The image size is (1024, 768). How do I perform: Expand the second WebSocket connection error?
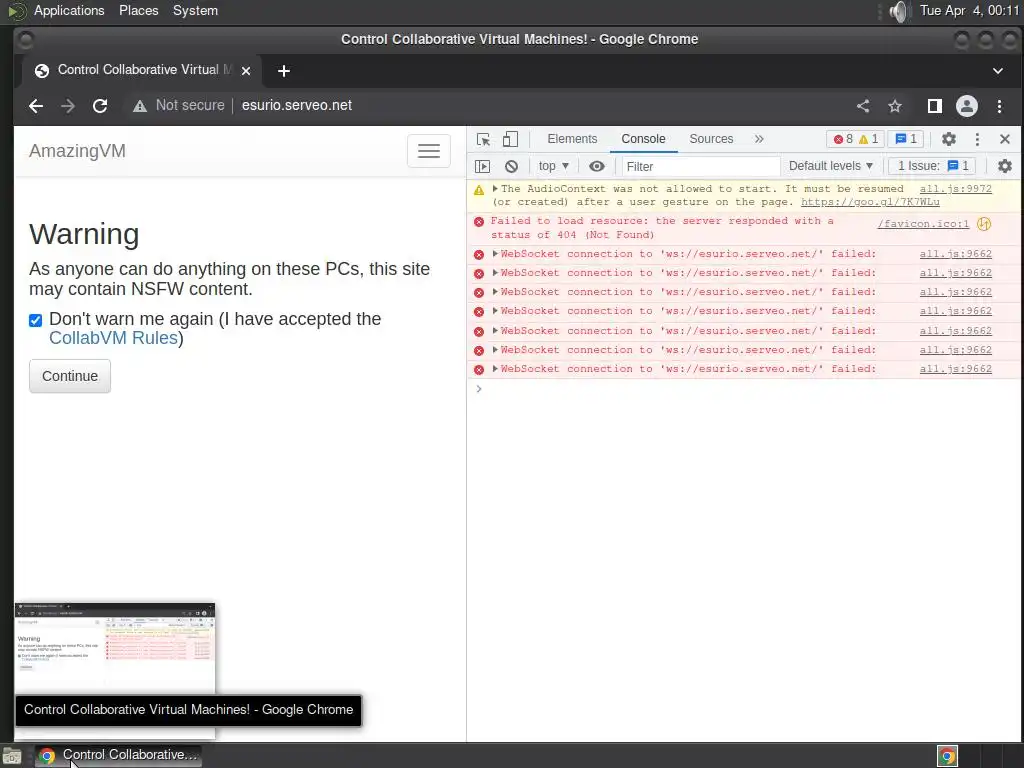(x=495, y=273)
